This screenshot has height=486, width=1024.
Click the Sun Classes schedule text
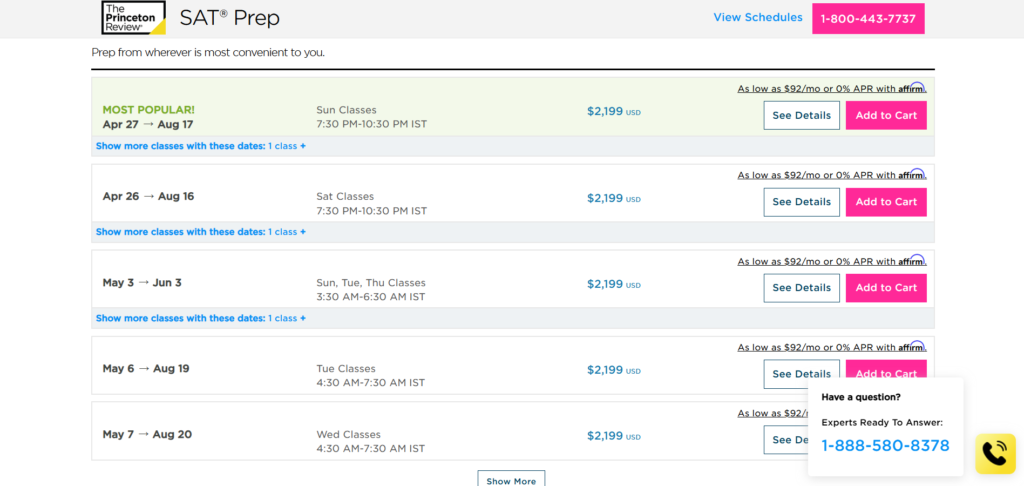(346, 110)
